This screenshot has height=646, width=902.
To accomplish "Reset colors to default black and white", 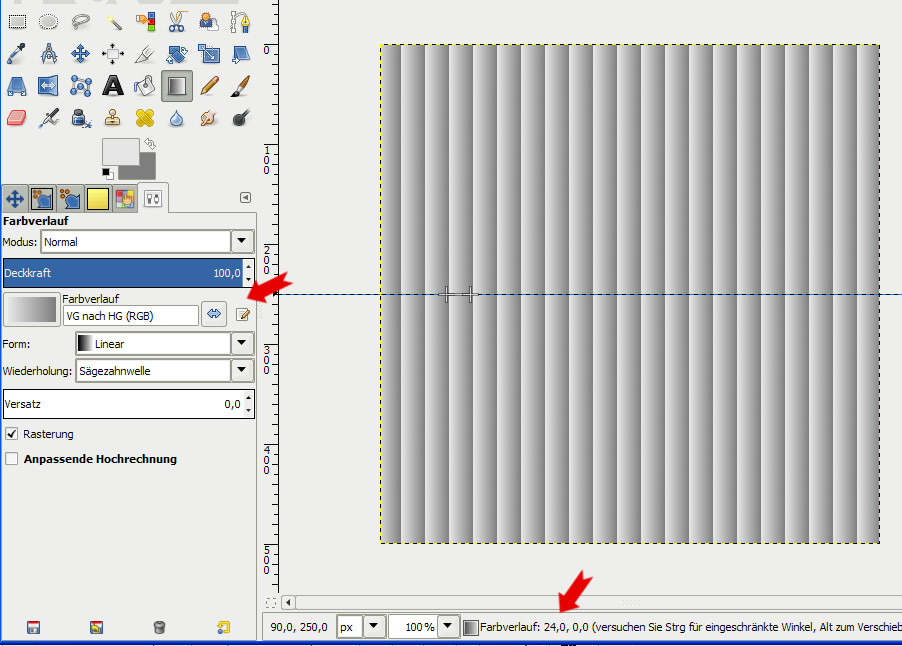I will 107,173.
